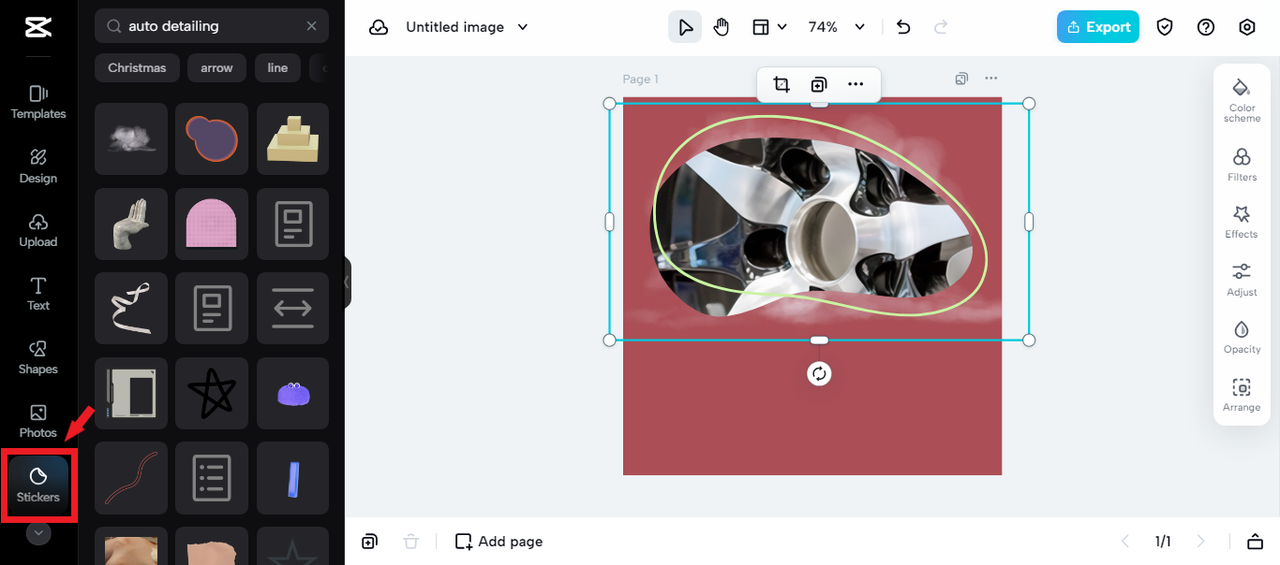Open the Text panel
The height and width of the screenshot is (565, 1280).
[38, 294]
